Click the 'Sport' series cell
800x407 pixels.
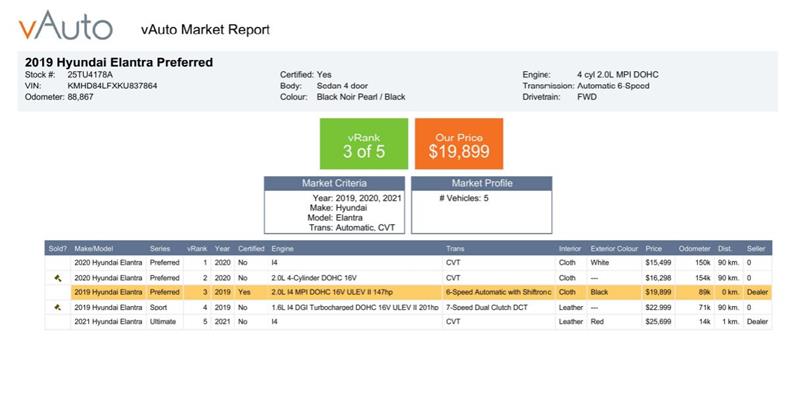159,308
